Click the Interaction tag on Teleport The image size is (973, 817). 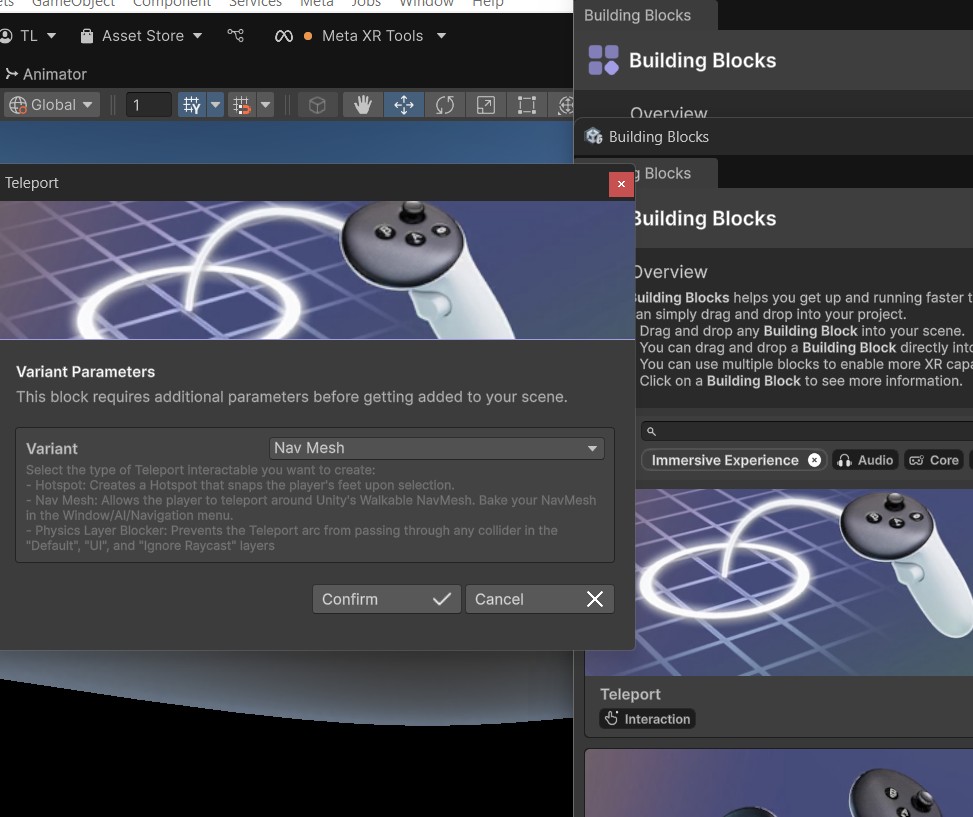click(x=647, y=719)
